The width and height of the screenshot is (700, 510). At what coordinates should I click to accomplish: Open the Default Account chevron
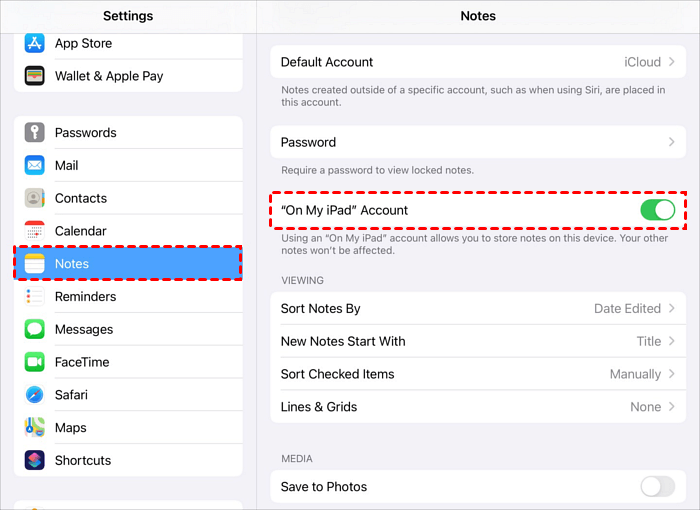pyautogui.click(x=672, y=62)
